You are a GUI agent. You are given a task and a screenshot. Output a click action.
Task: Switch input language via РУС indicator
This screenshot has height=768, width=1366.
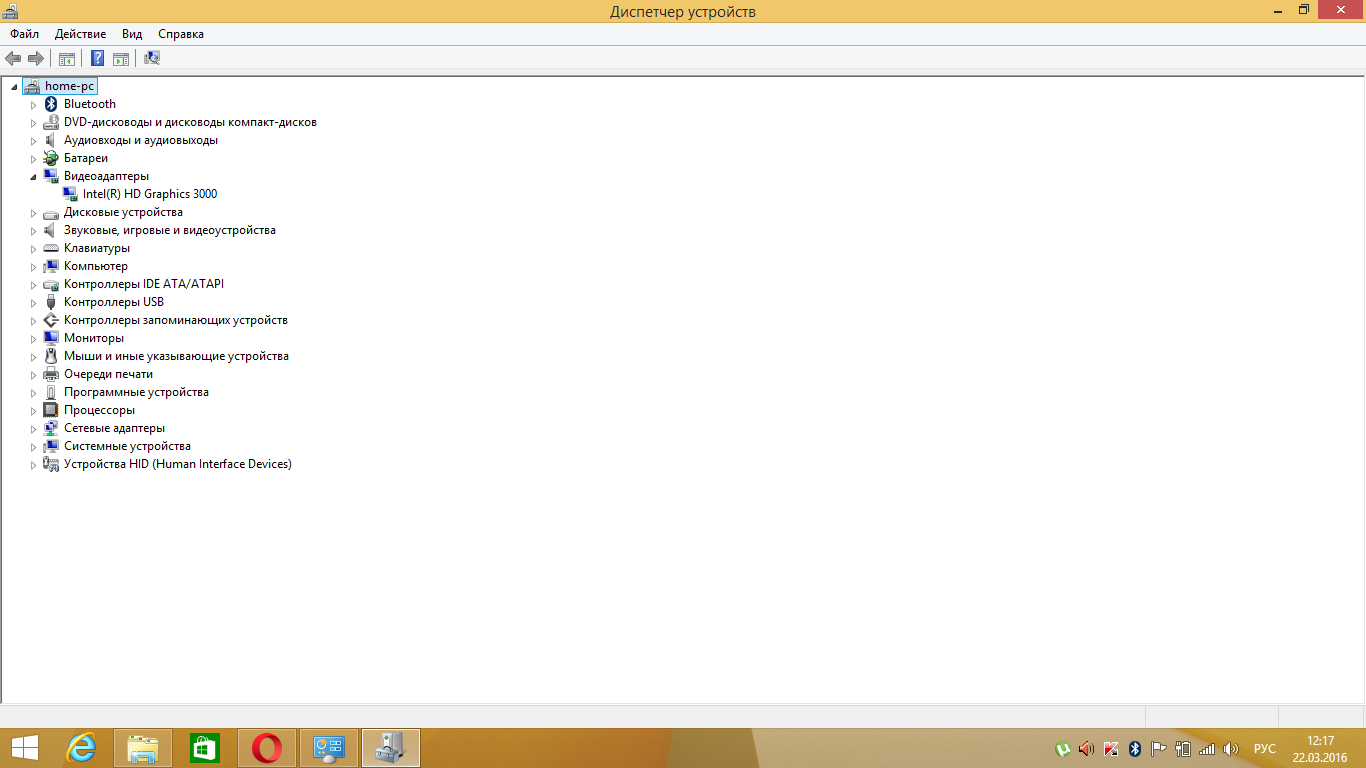click(1265, 749)
